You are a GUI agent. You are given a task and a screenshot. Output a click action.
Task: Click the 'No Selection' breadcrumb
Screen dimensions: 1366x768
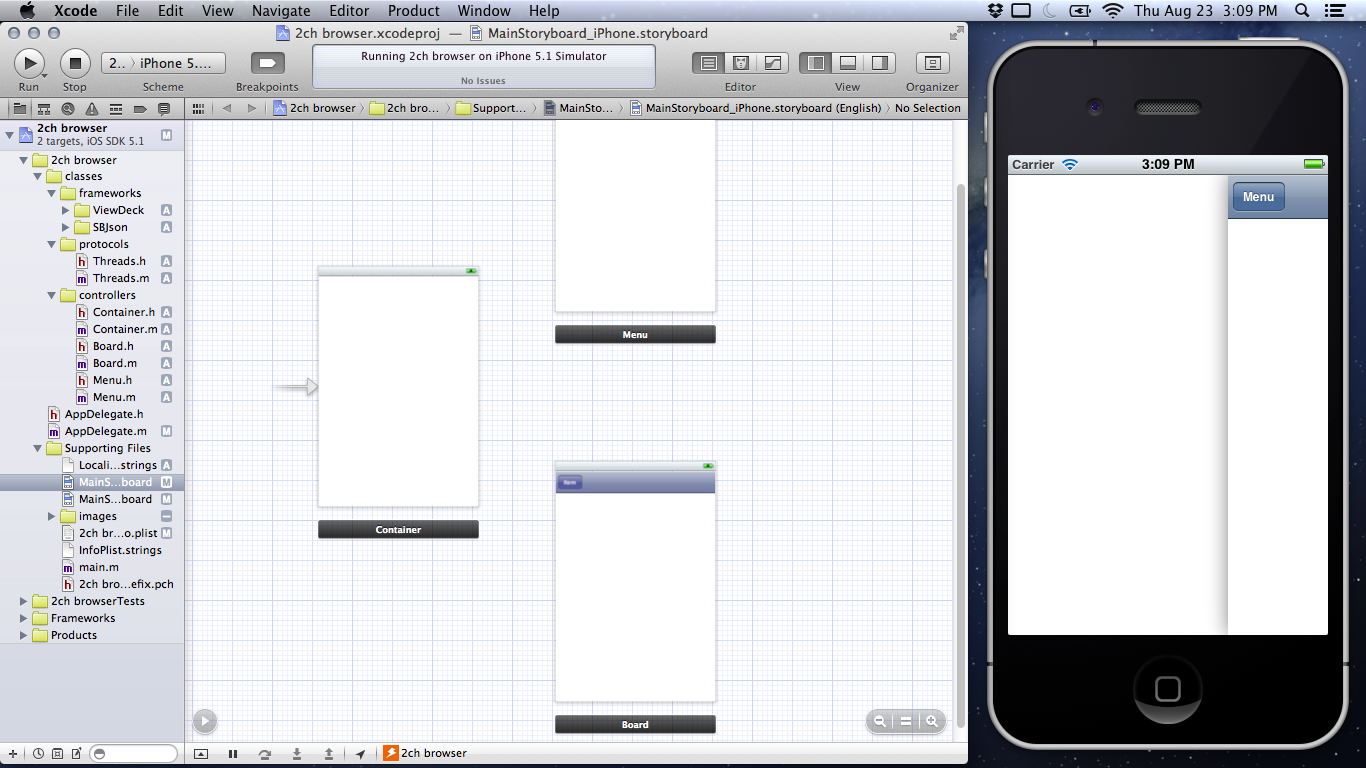pos(927,108)
